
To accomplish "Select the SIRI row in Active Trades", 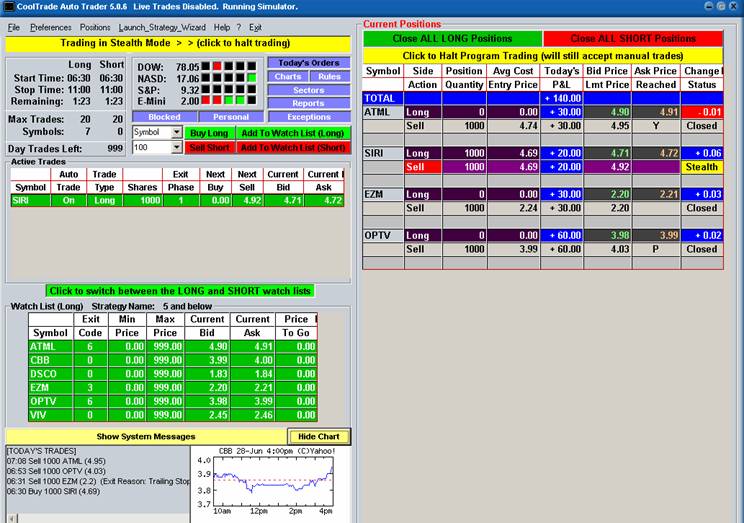I will [x=177, y=200].
